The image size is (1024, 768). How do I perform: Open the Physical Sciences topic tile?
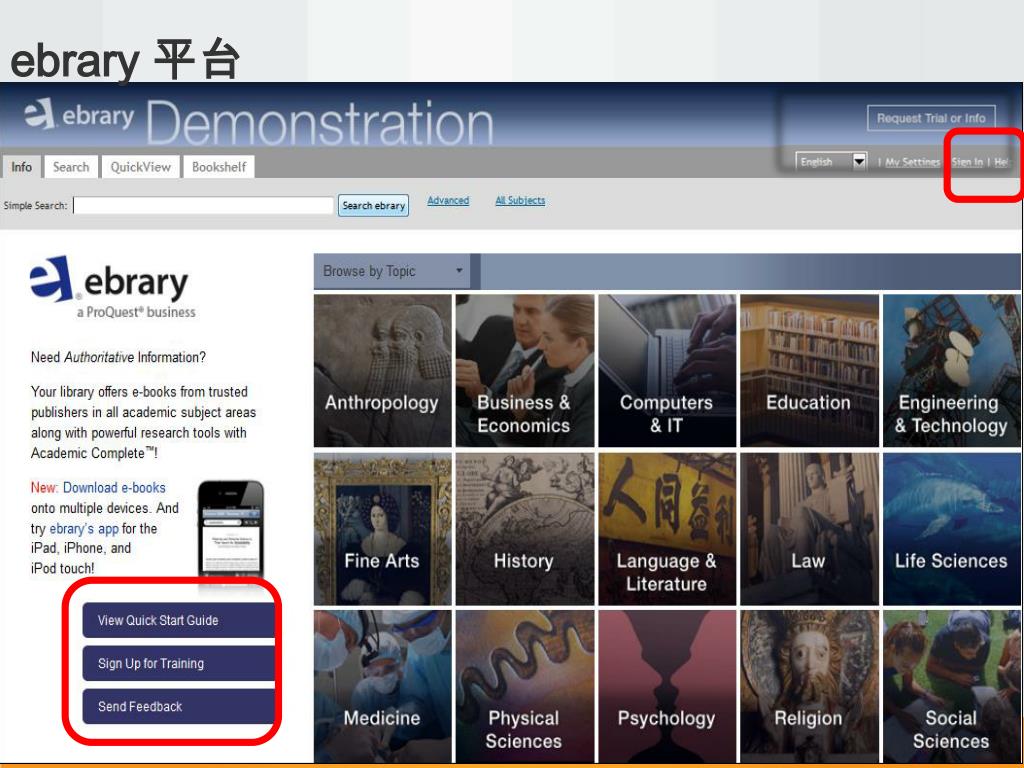(525, 686)
